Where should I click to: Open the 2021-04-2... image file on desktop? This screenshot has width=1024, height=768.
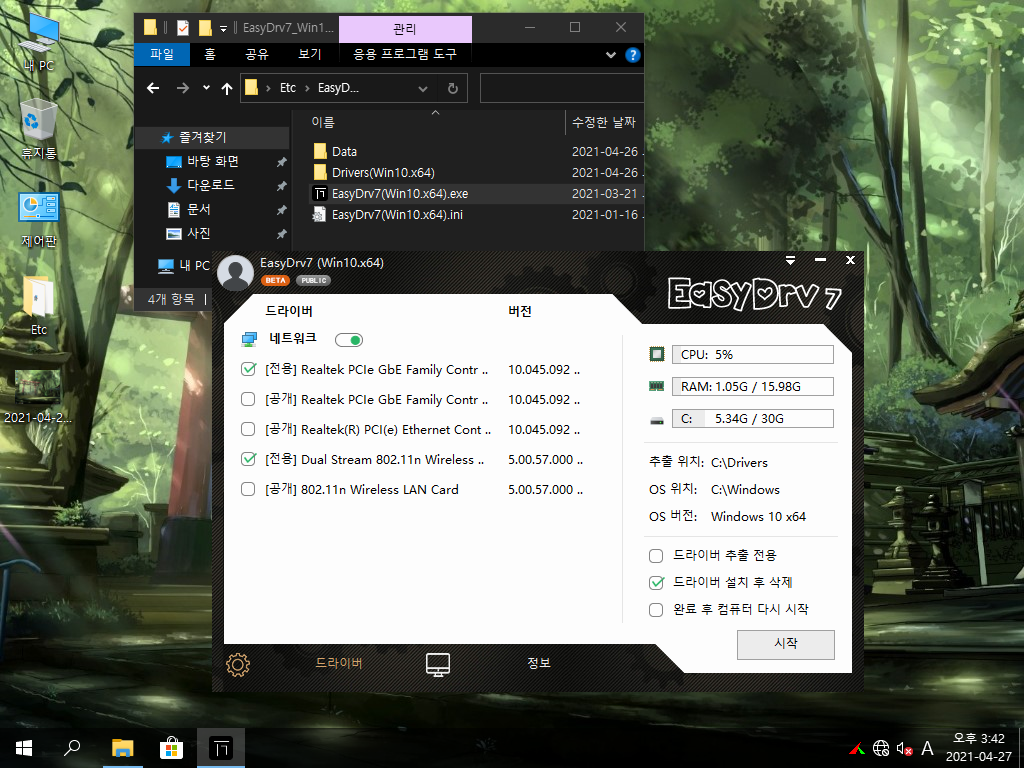[x=38, y=397]
